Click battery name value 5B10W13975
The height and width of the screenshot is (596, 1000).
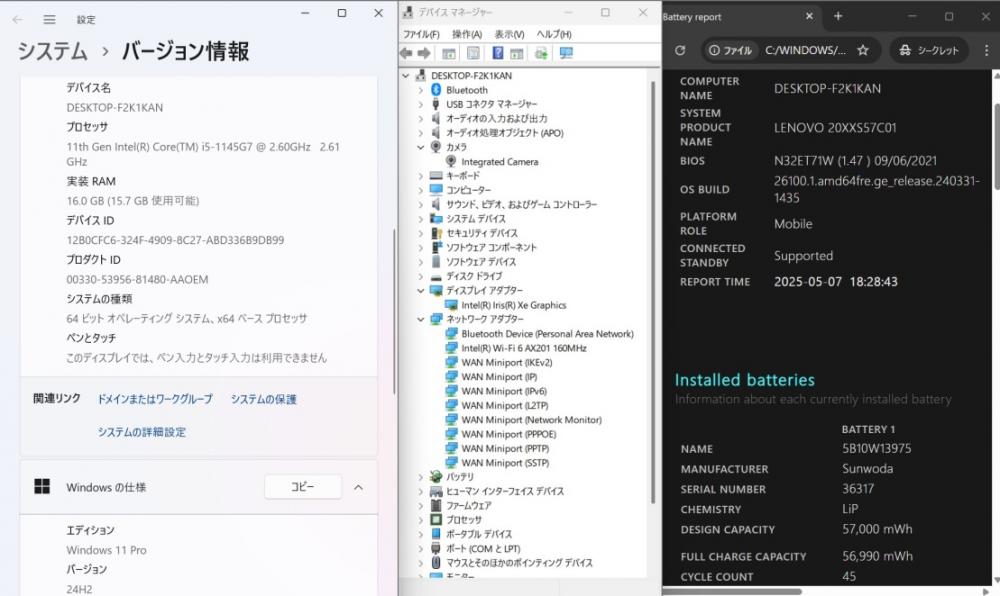[876, 448]
